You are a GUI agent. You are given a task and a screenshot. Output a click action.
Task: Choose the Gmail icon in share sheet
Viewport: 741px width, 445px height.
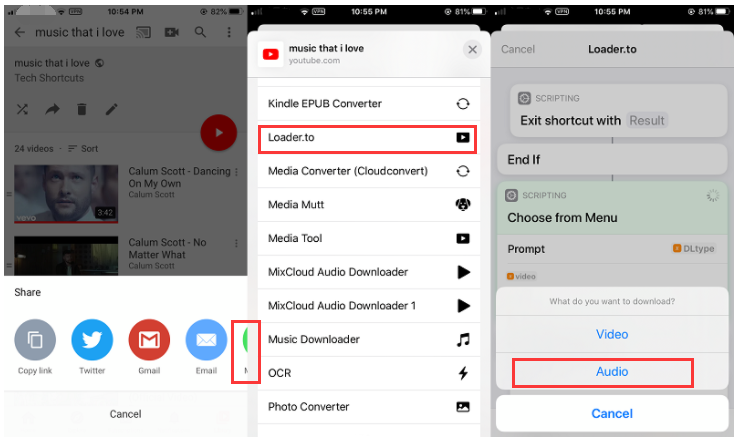point(149,340)
